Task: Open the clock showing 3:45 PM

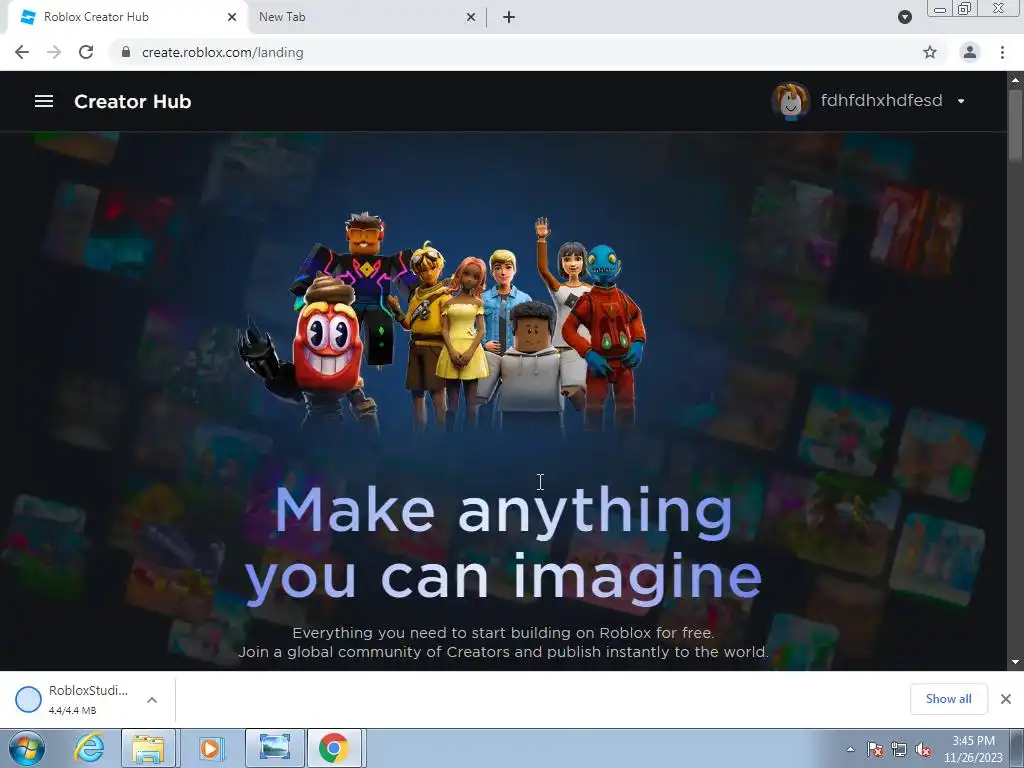Action: [x=973, y=749]
